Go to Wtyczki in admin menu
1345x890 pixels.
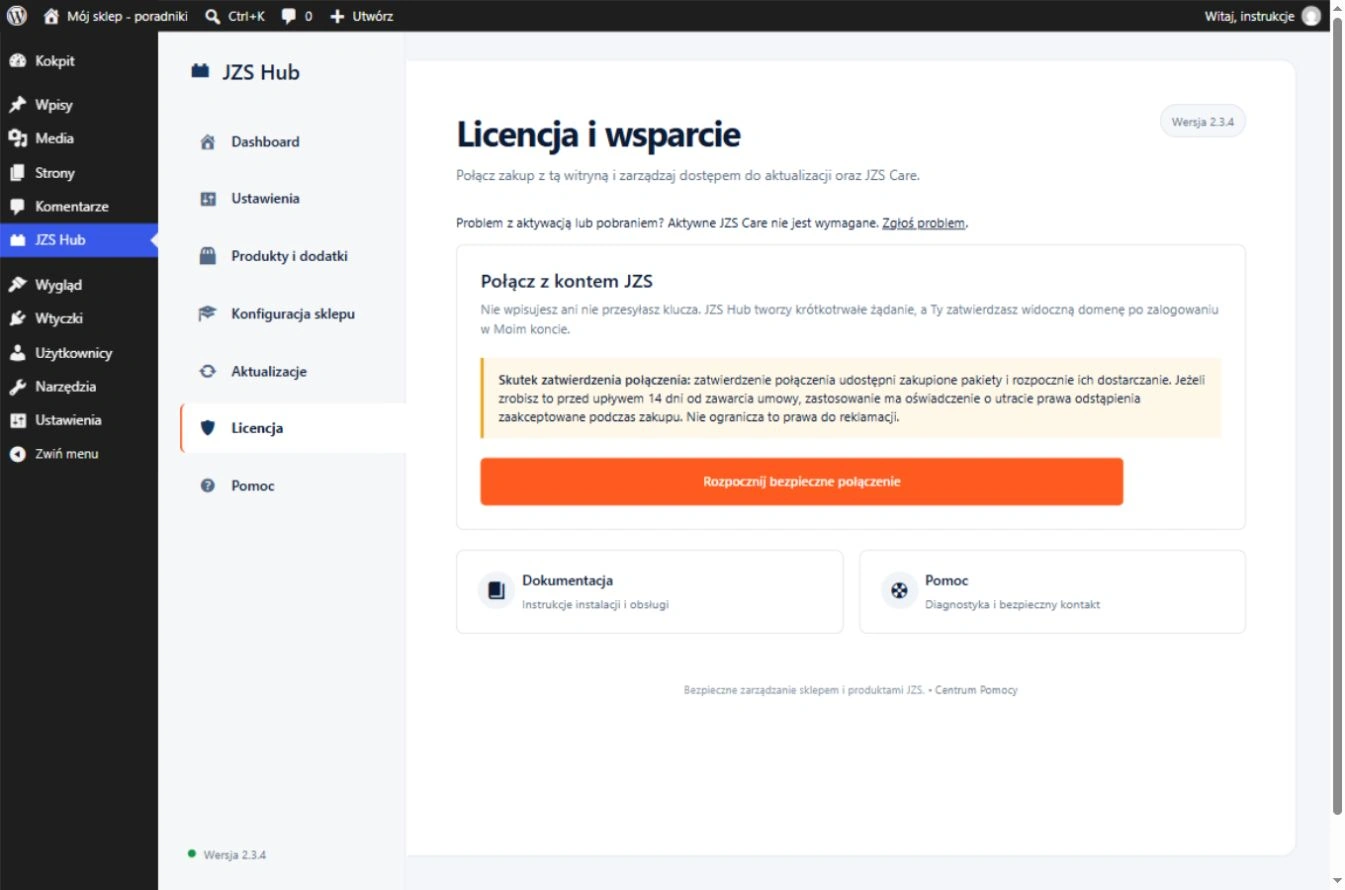(x=79, y=319)
